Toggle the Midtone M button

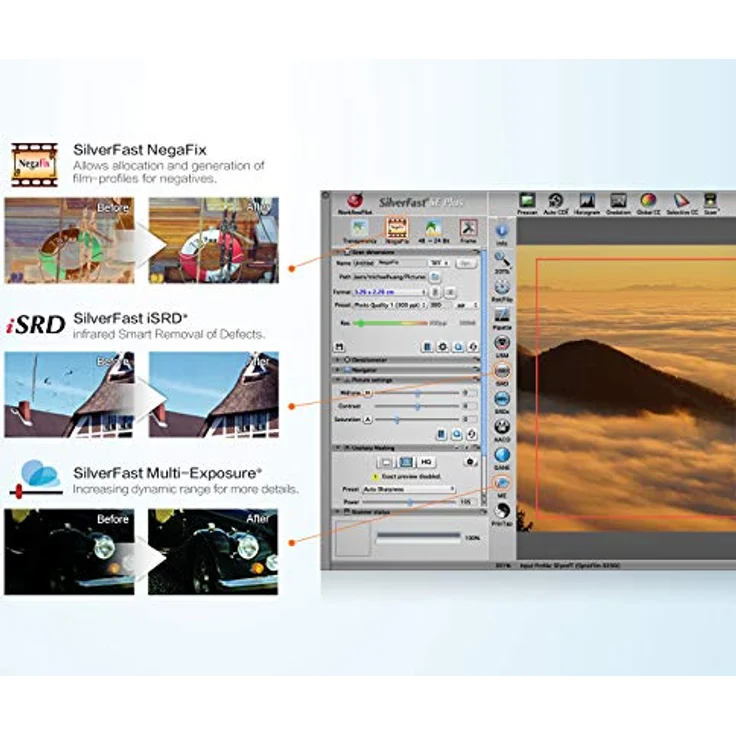[x=367, y=393]
